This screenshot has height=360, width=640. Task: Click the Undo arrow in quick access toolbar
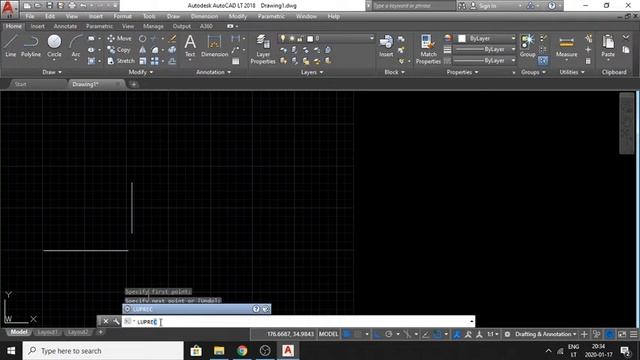pos(83,6)
